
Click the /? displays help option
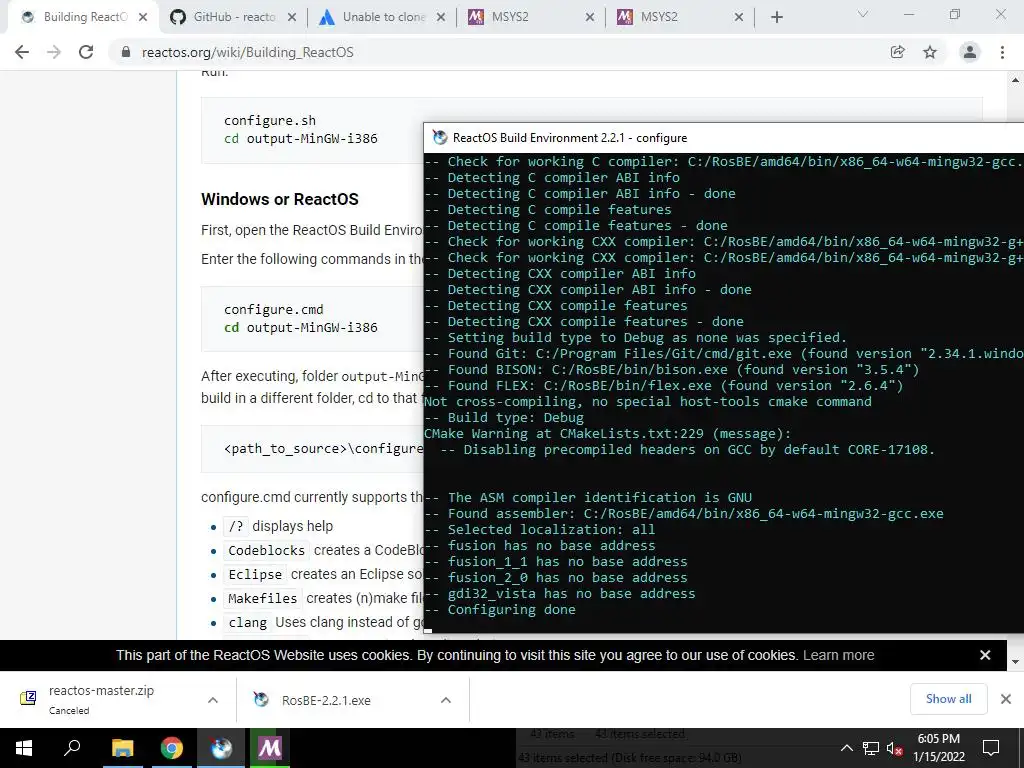coord(280,526)
